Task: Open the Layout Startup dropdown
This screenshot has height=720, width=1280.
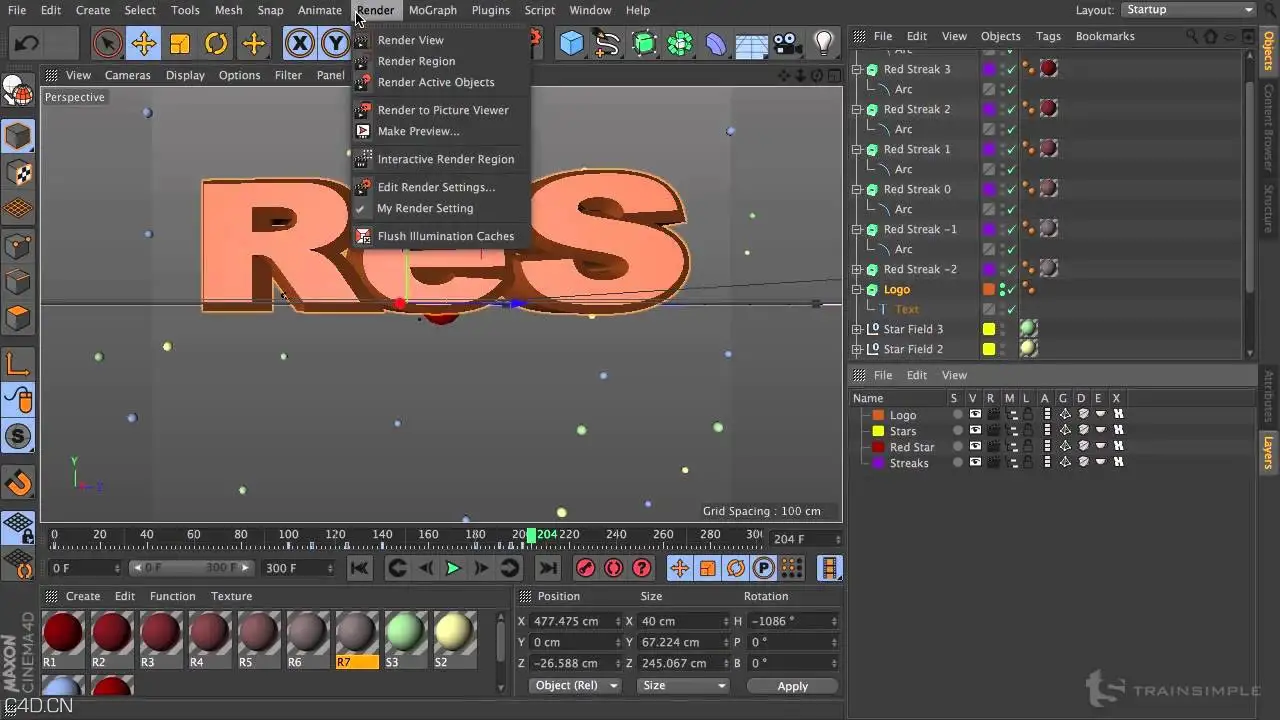Action: [x=1188, y=10]
